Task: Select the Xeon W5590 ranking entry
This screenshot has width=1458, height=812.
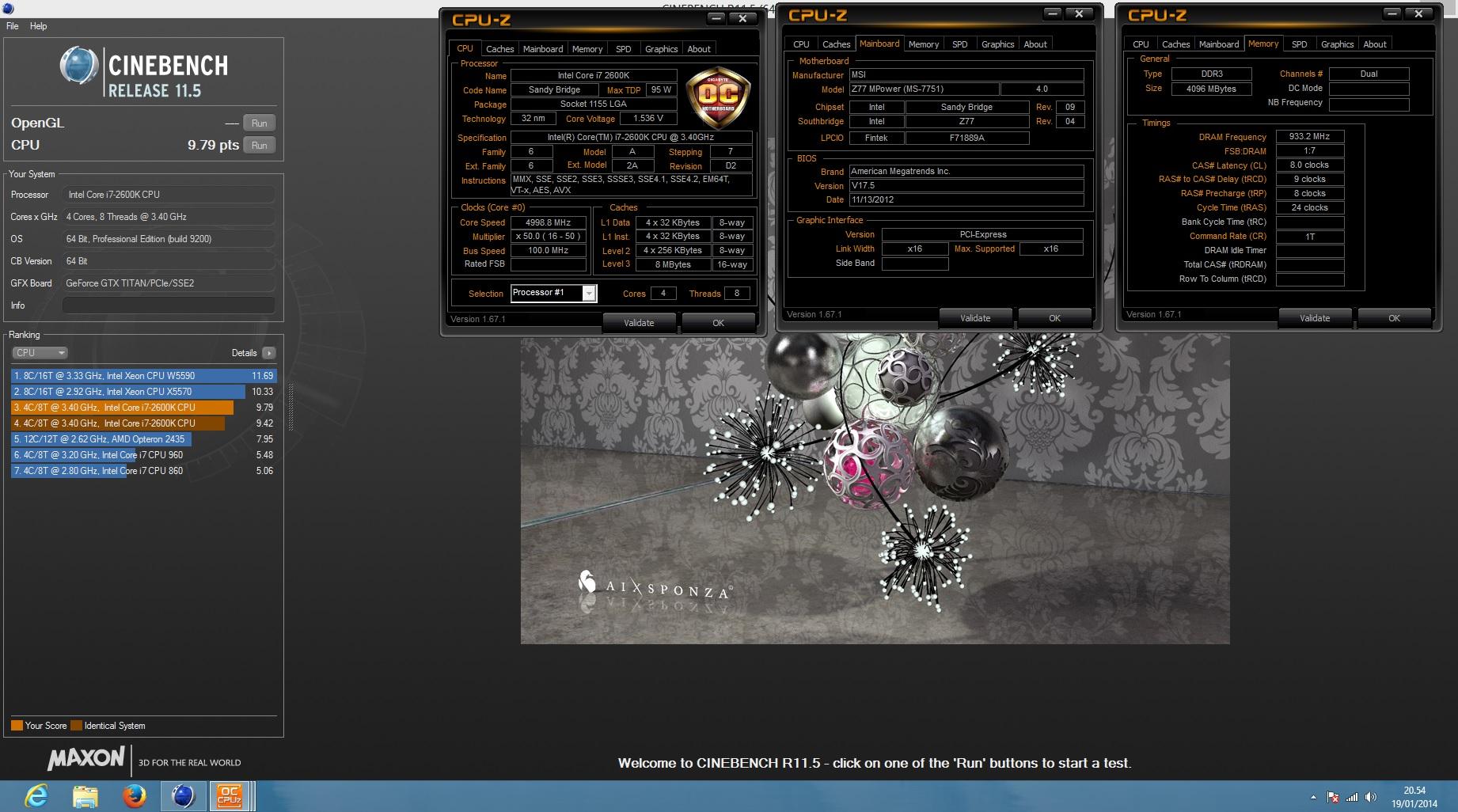Action: pos(143,376)
